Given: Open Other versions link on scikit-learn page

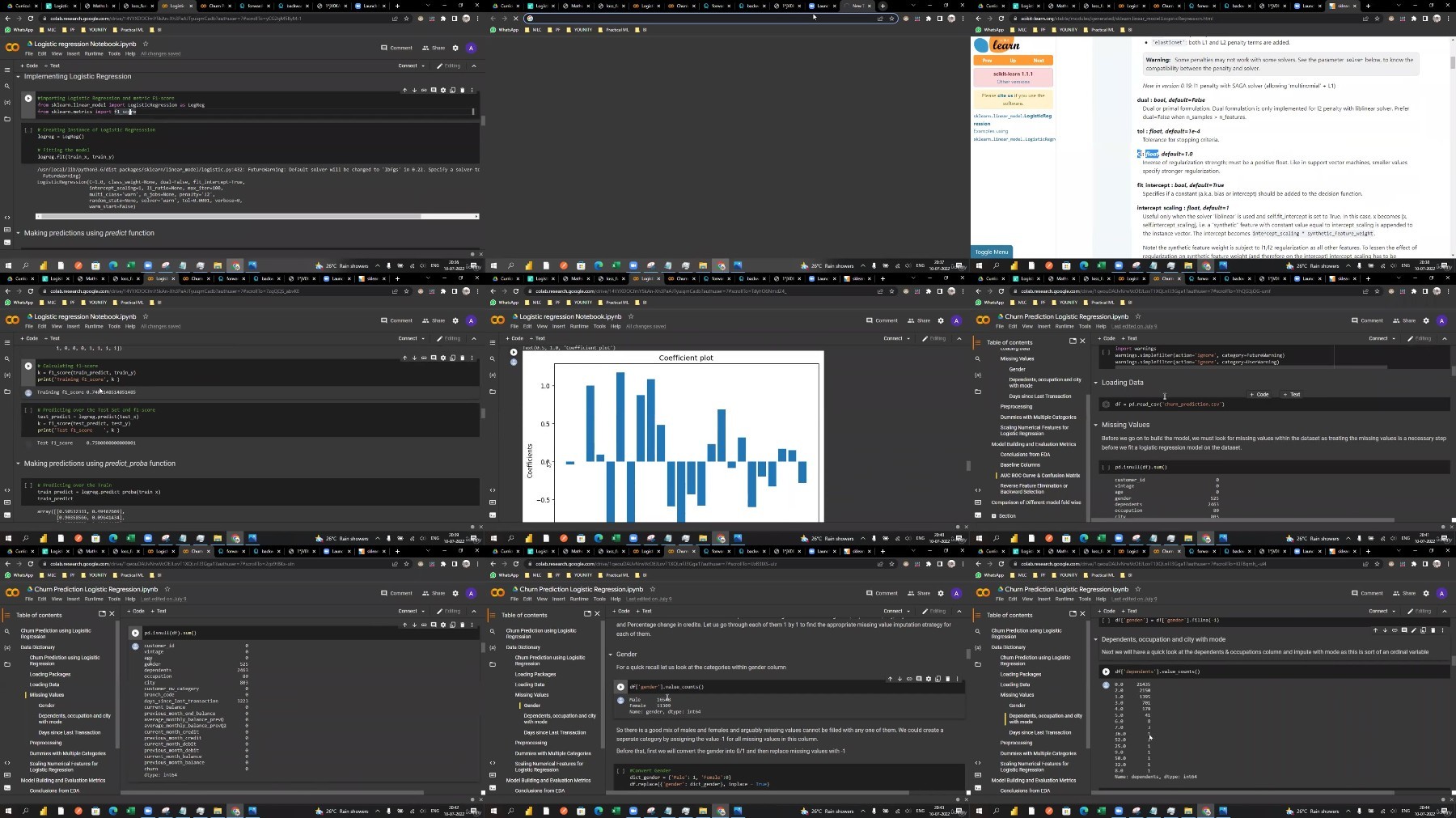Looking at the screenshot, I should tap(1013, 82).
